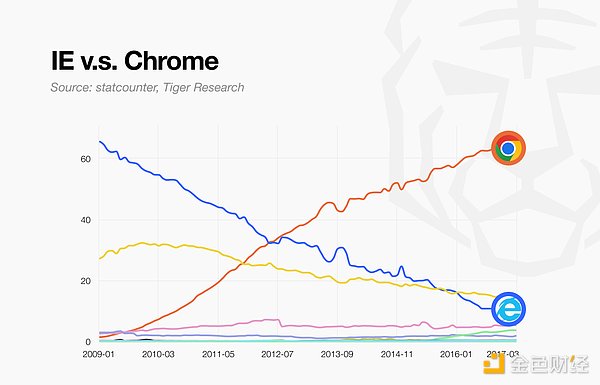Screen dimensions: 600x385
Task: Click the 2010-03 x-axis label
Action: [x=158, y=354]
